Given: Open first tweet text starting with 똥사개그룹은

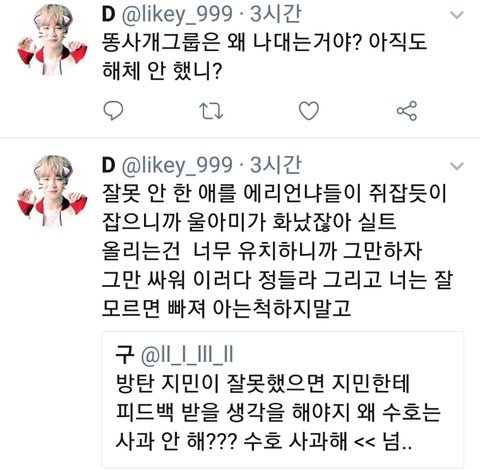Looking at the screenshot, I should 264,56.
